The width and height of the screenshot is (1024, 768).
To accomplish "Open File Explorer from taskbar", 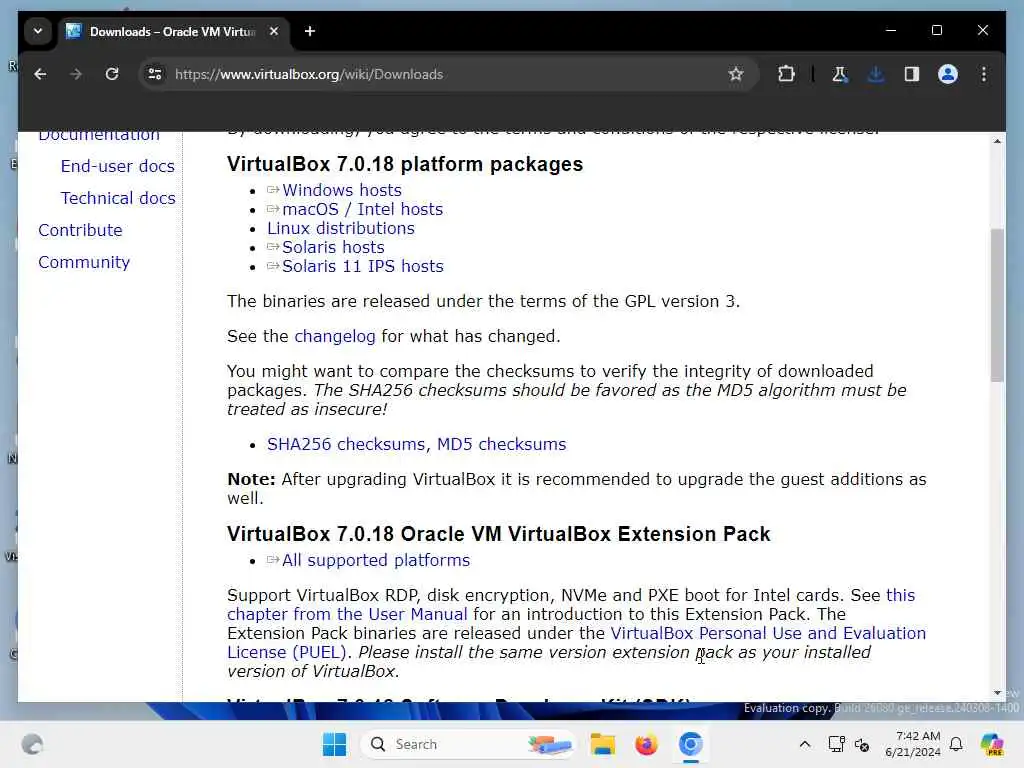I will pyautogui.click(x=603, y=744).
